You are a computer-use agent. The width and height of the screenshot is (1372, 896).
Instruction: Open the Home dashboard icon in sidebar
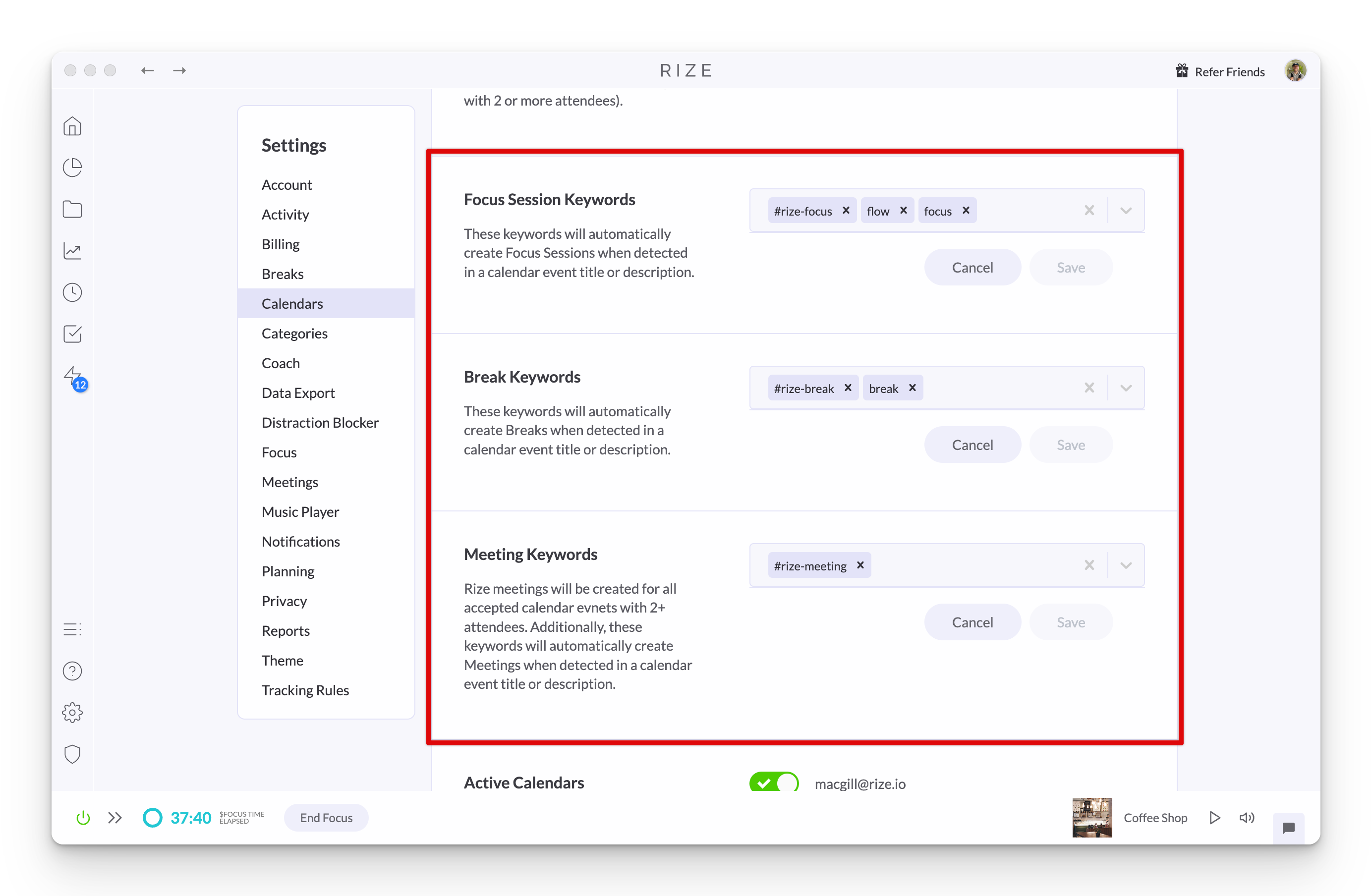[x=72, y=126]
